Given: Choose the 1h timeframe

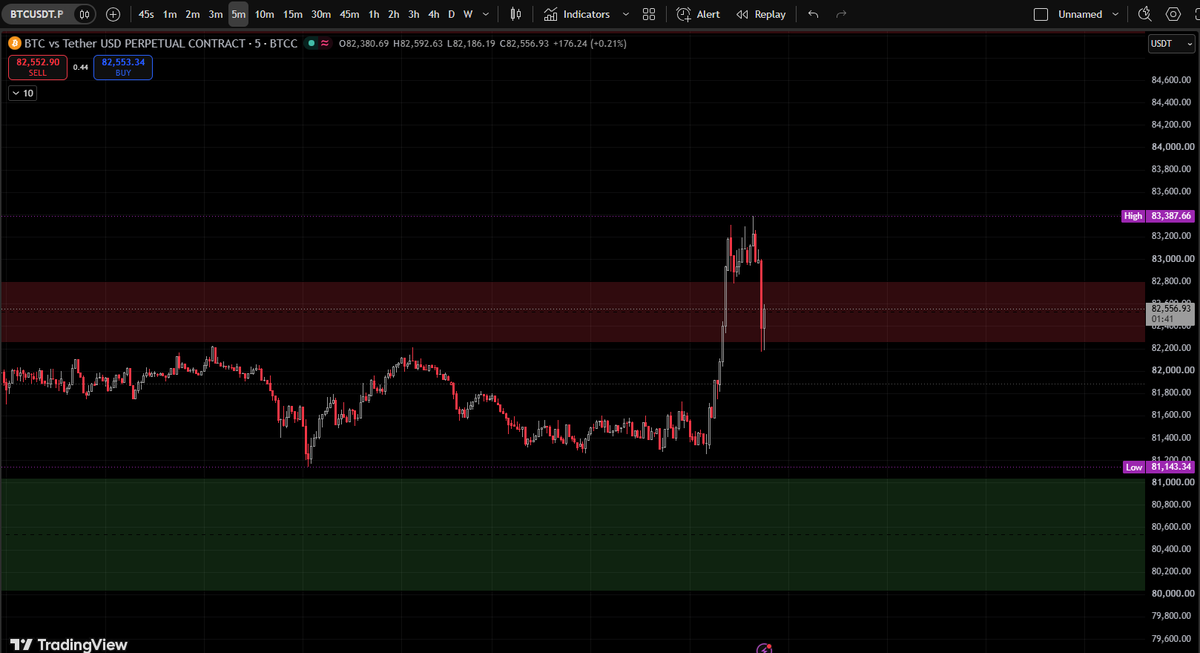Looking at the screenshot, I should 374,14.
